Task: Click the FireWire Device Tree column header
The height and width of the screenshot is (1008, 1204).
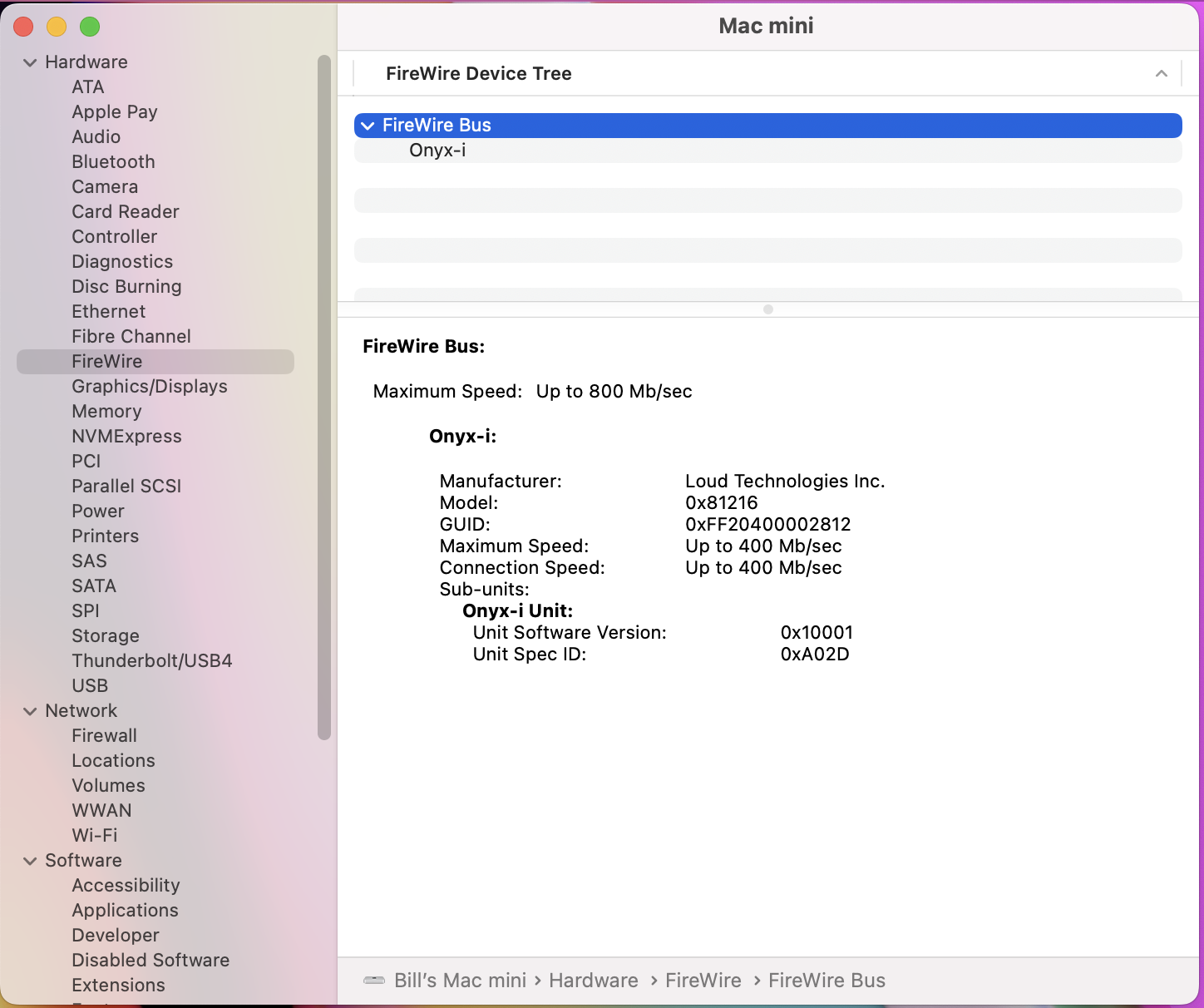Action: (479, 74)
